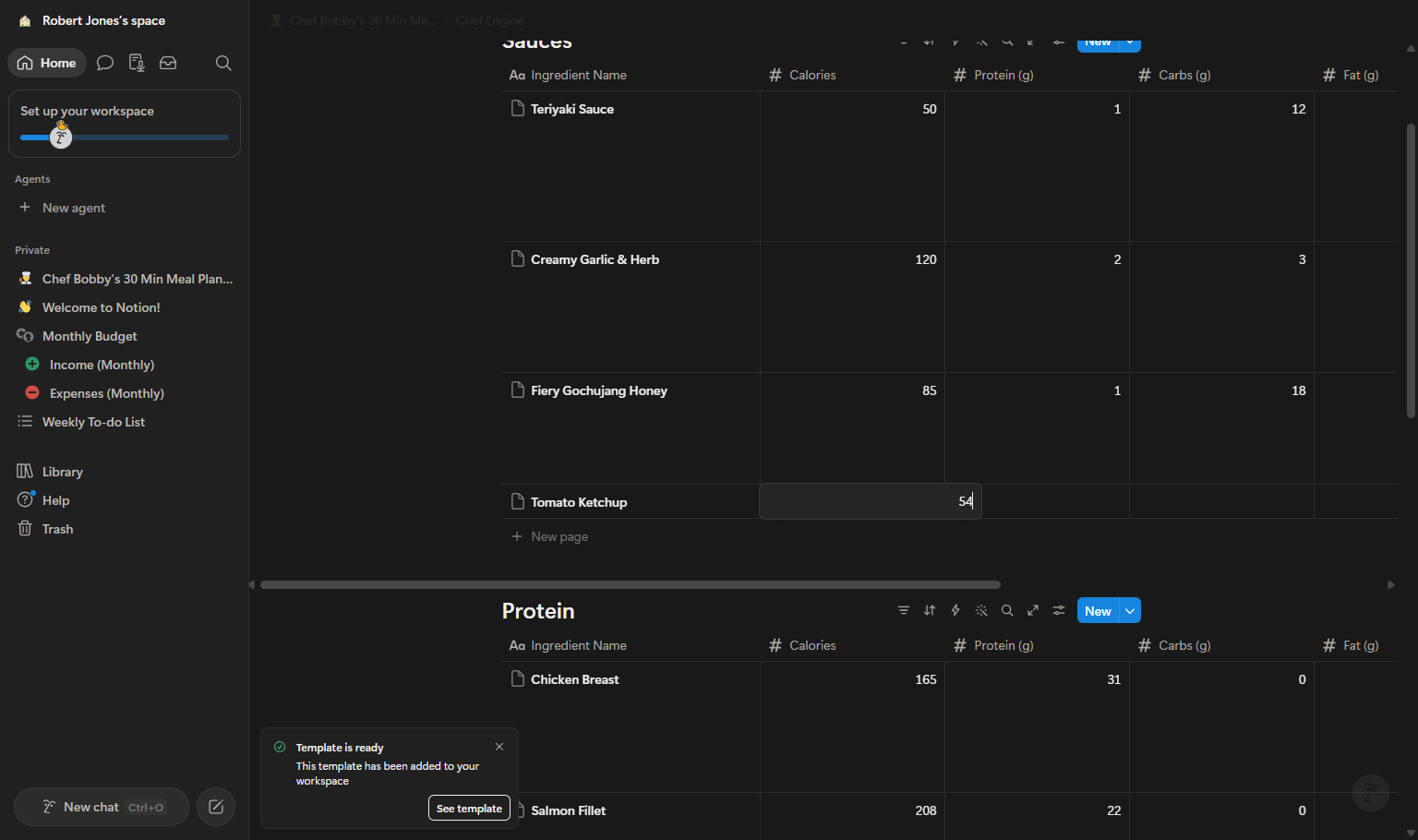This screenshot has height=840, width=1418.
Task: Open the Library in sidebar
Action: (124, 472)
